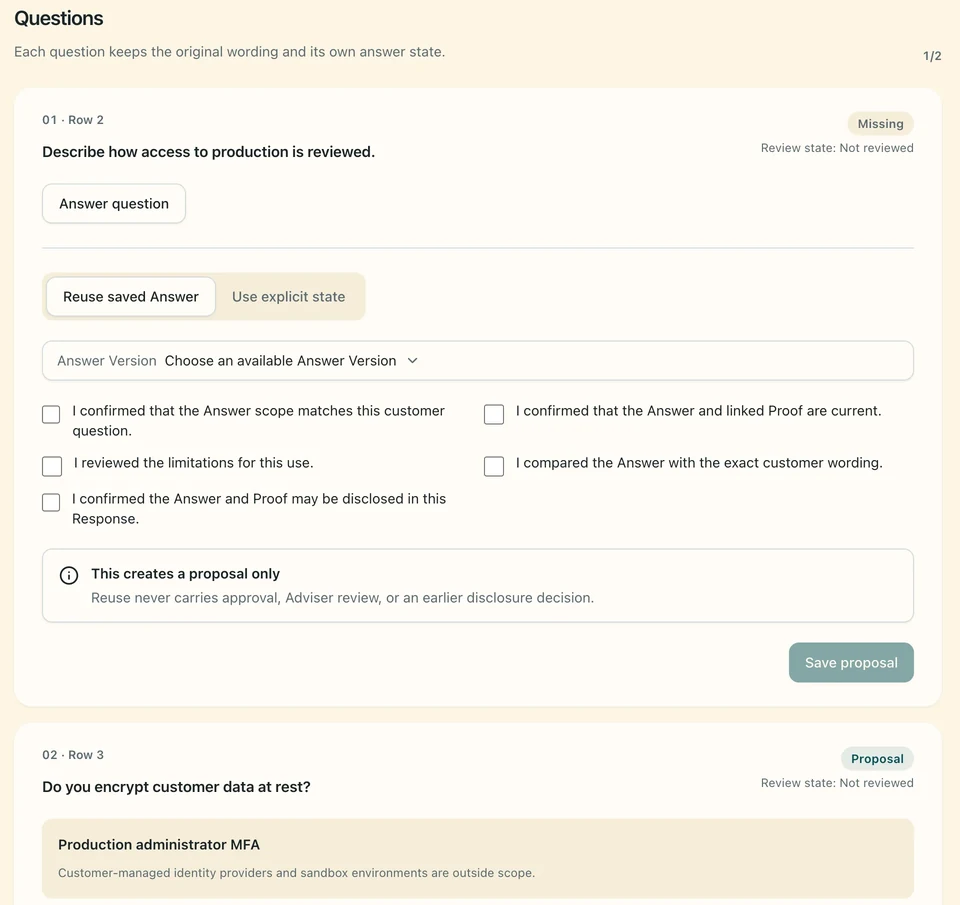Open the Production administrator MFA answer card
The height and width of the screenshot is (905, 960).
(x=478, y=858)
